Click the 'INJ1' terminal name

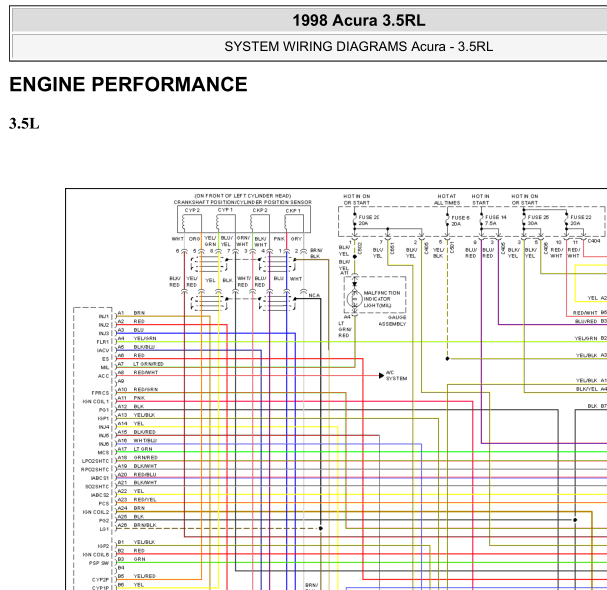[104, 317]
